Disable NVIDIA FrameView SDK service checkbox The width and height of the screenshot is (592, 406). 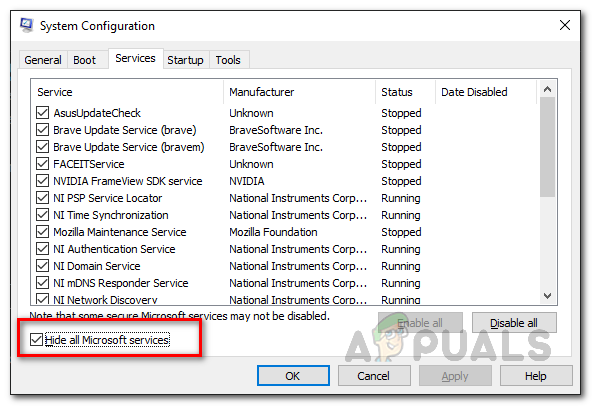(42, 181)
